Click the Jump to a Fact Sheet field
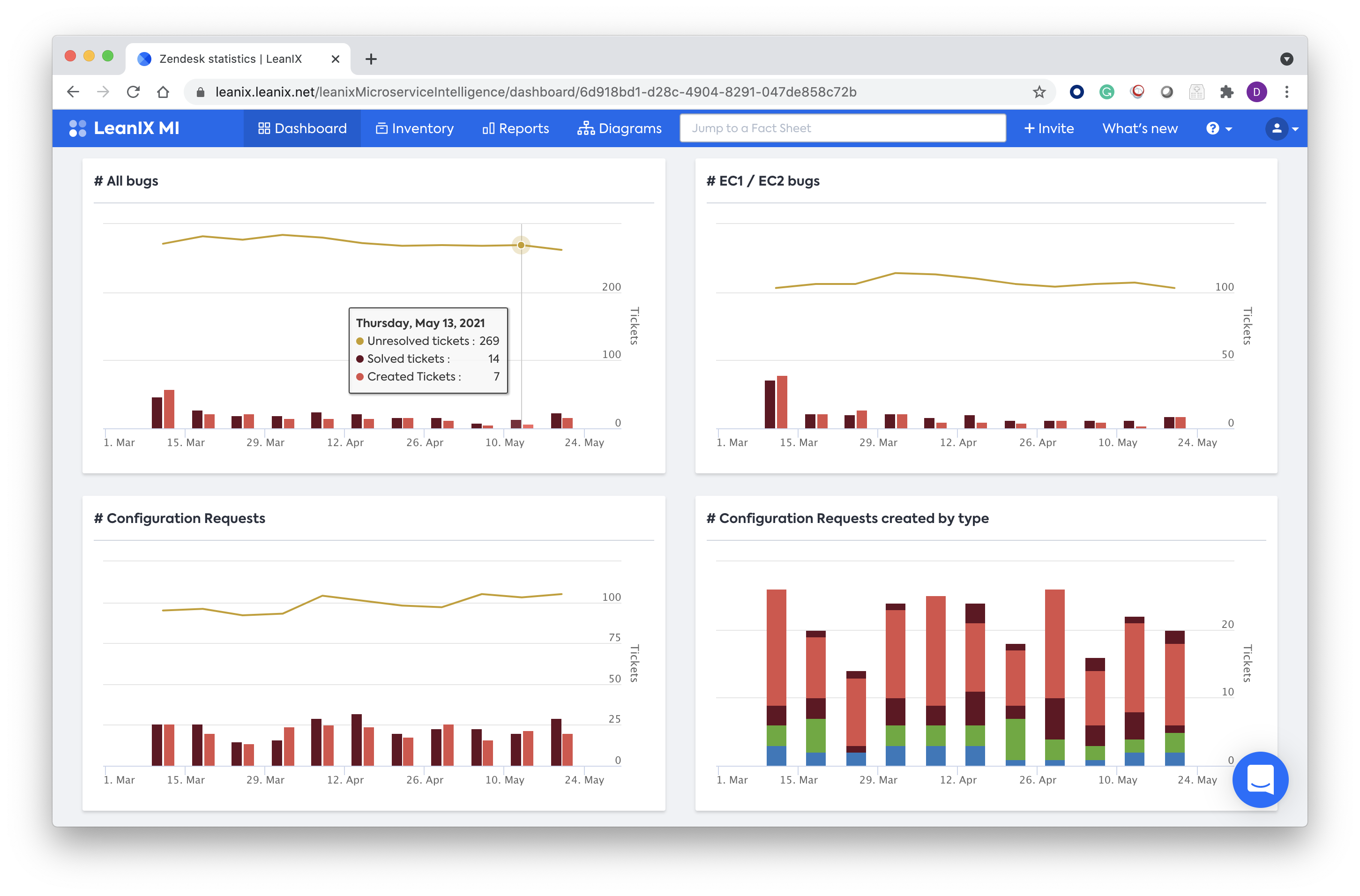Image resolution: width=1360 pixels, height=896 pixels. tap(842, 128)
